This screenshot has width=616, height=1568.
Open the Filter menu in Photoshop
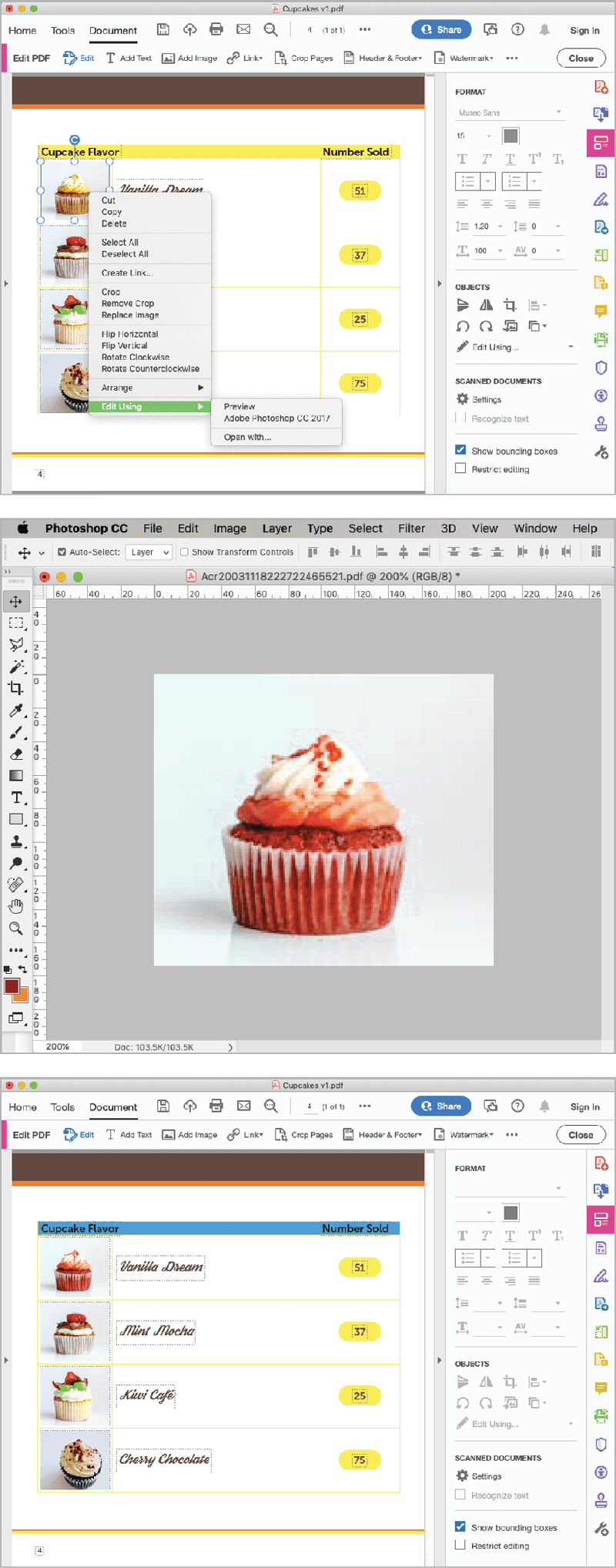pos(412,528)
